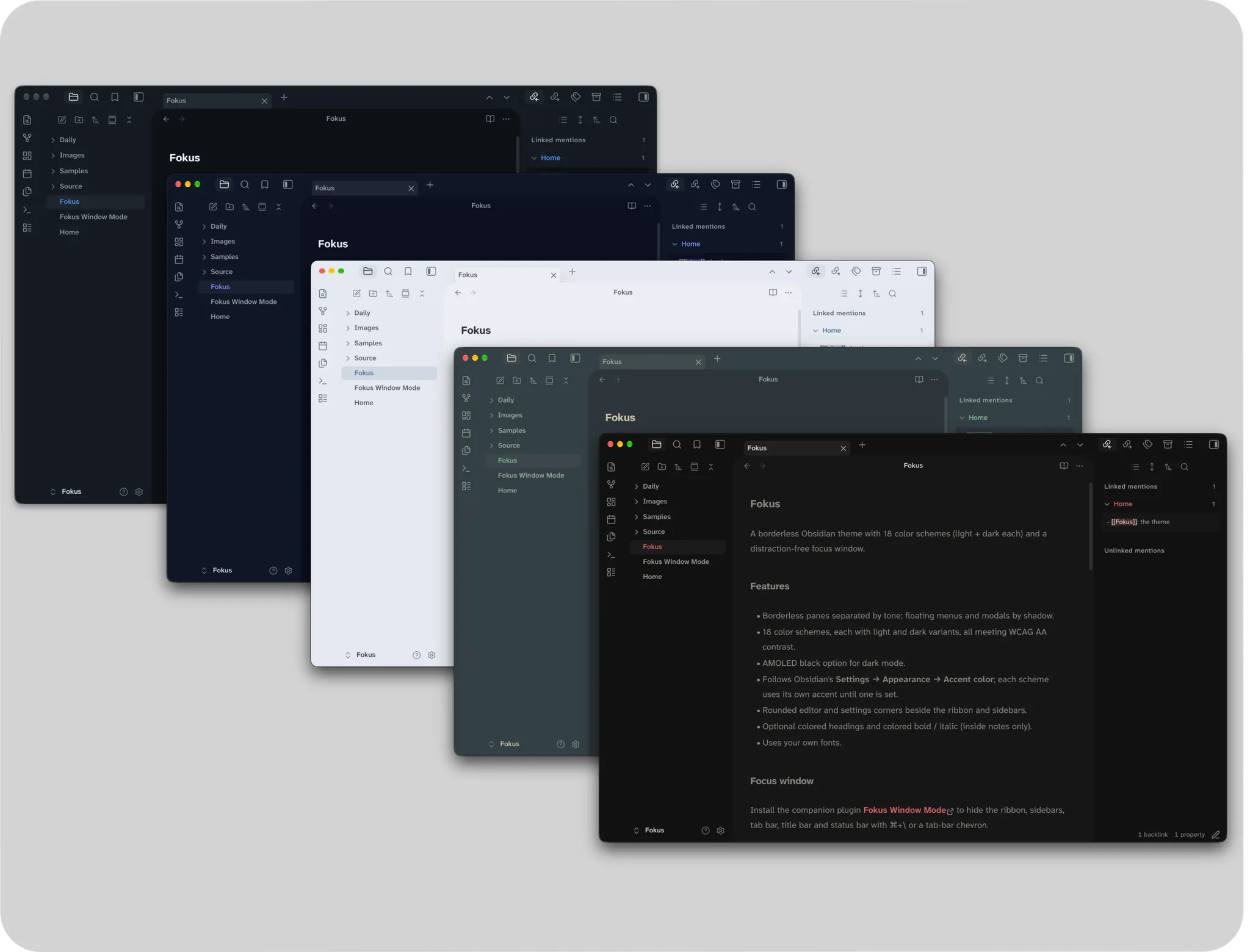The height and width of the screenshot is (952, 1250).
Task: Click settings gear in teal window
Action: 576,745
